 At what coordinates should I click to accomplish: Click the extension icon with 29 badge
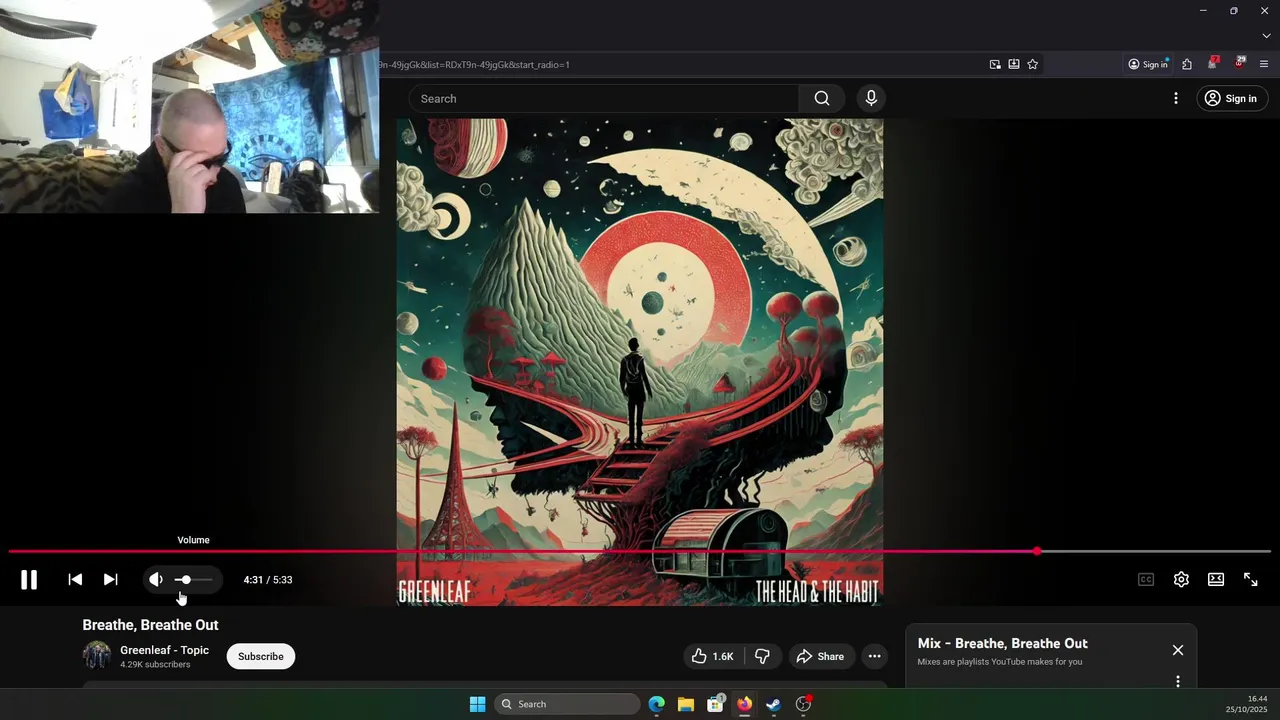pos(1240,63)
